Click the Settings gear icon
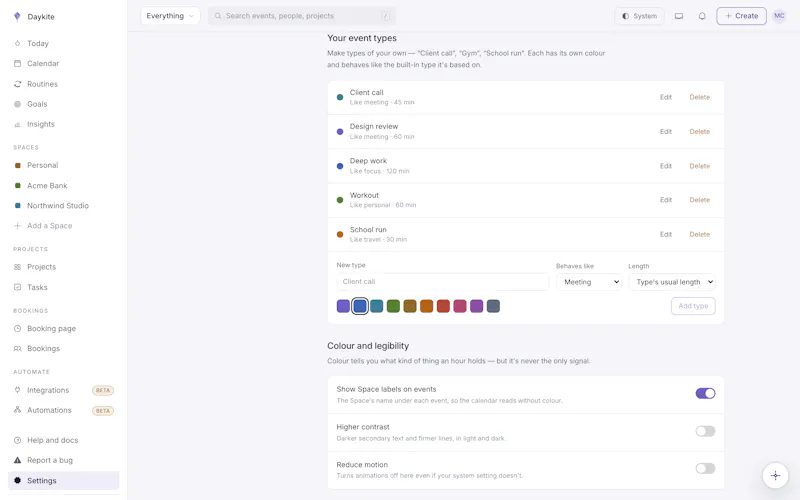The height and width of the screenshot is (500, 800). click(17, 481)
